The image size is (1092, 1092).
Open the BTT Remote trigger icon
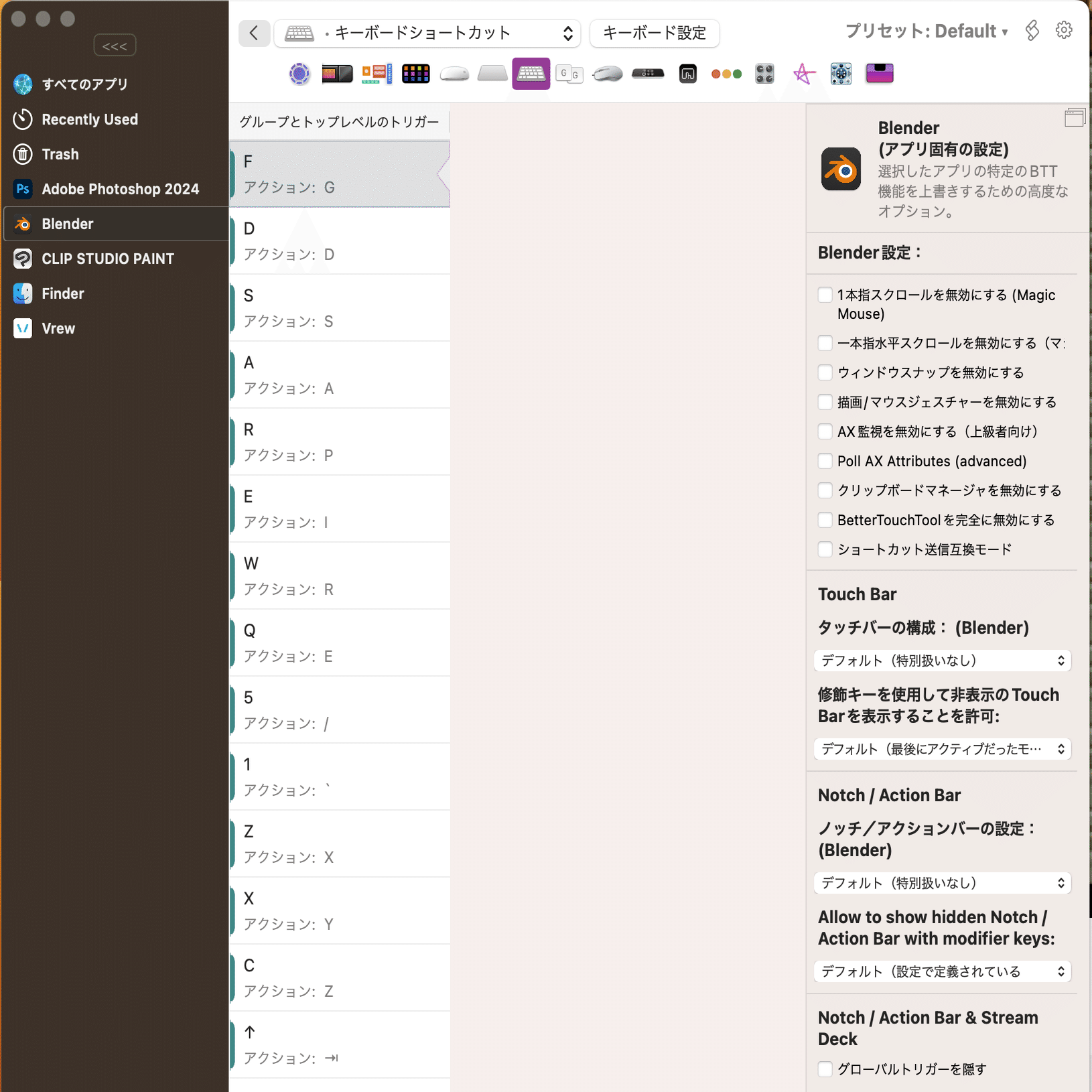688,74
